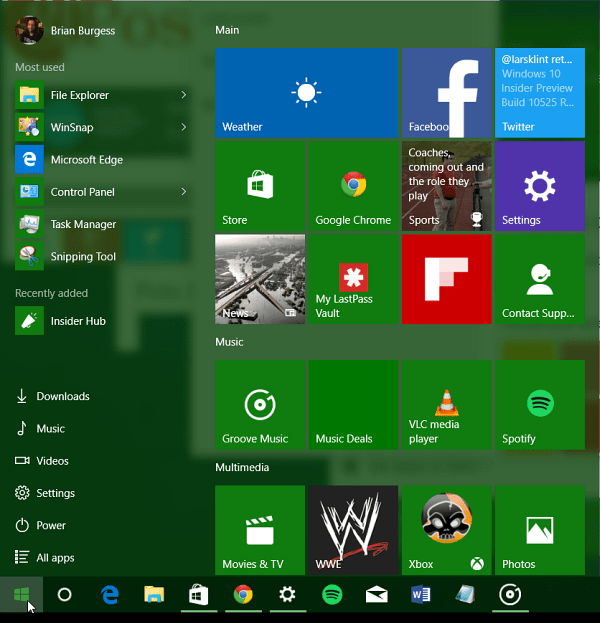The width and height of the screenshot is (600, 623).
Task: Launch Google Chrome tile
Action: (x=353, y=186)
